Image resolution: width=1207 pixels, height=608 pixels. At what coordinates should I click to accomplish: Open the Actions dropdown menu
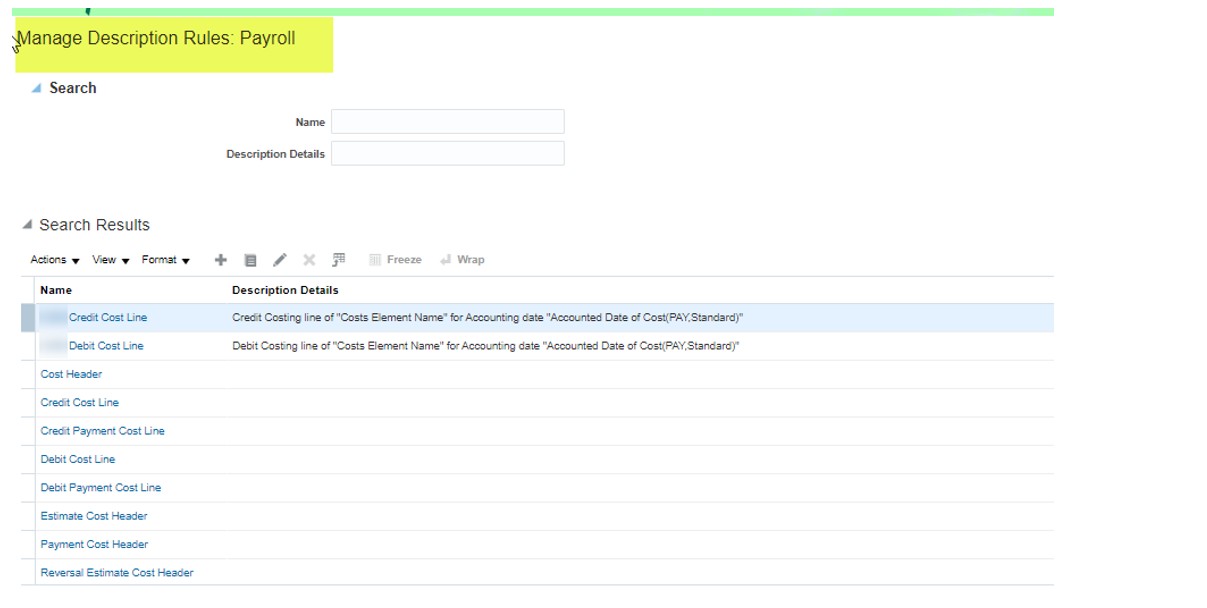[55, 260]
